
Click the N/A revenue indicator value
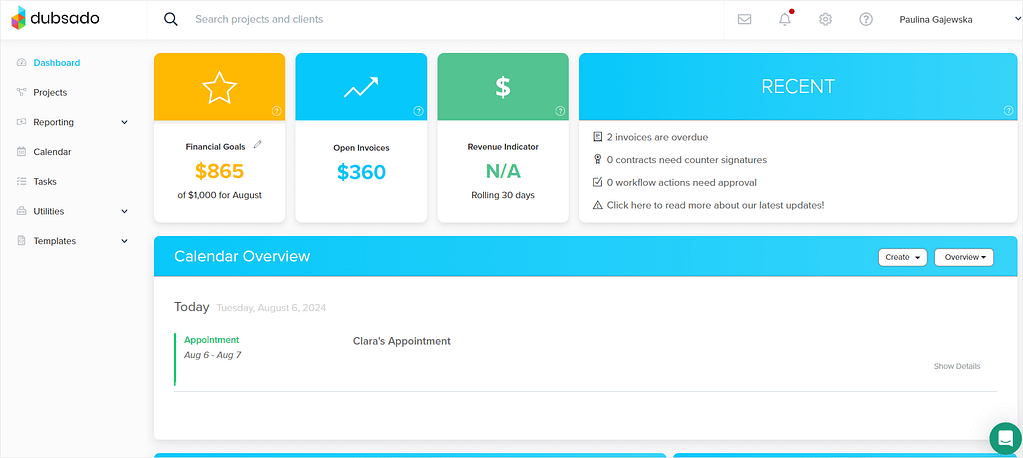(503, 172)
